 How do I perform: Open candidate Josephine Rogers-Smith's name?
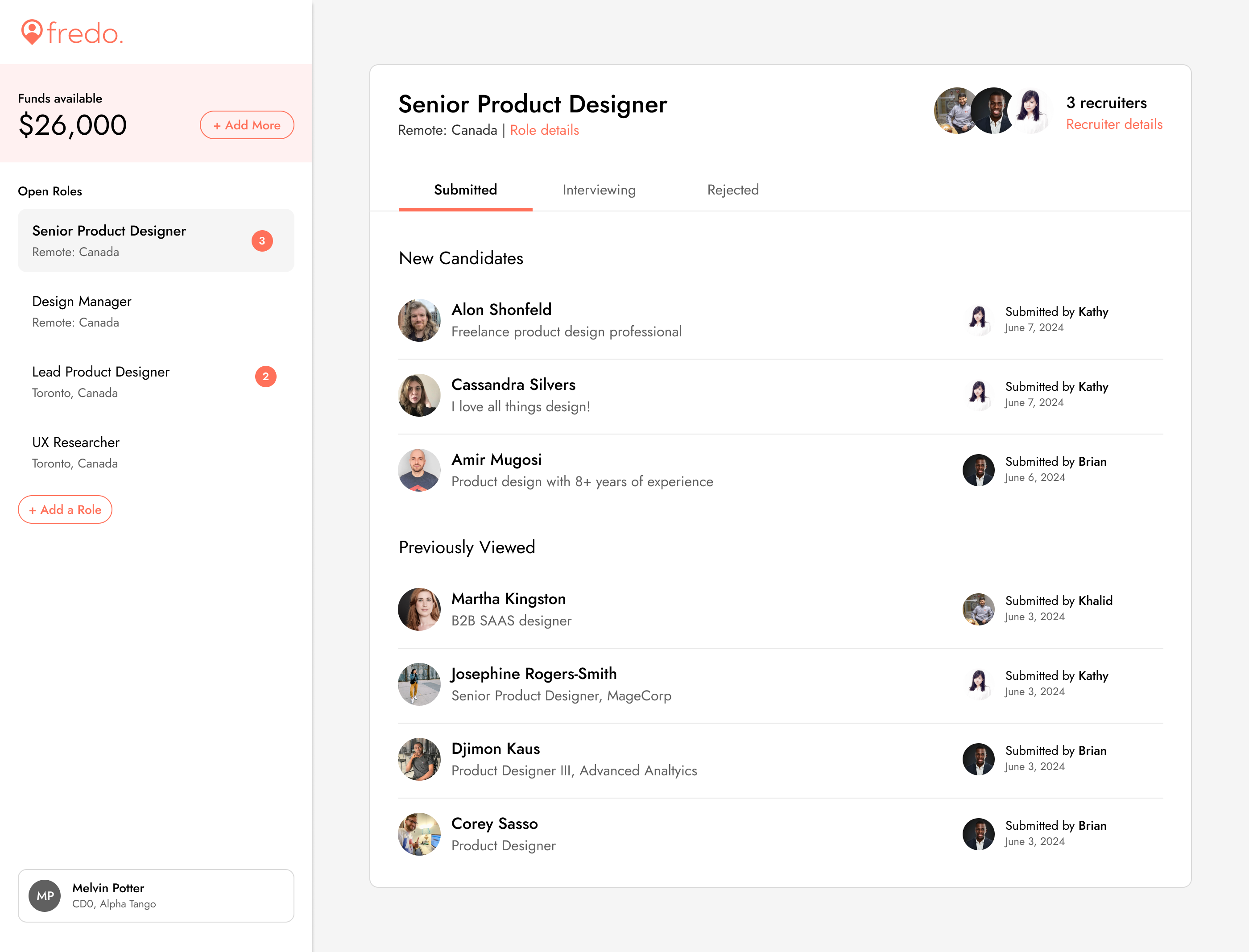pyautogui.click(x=534, y=674)
